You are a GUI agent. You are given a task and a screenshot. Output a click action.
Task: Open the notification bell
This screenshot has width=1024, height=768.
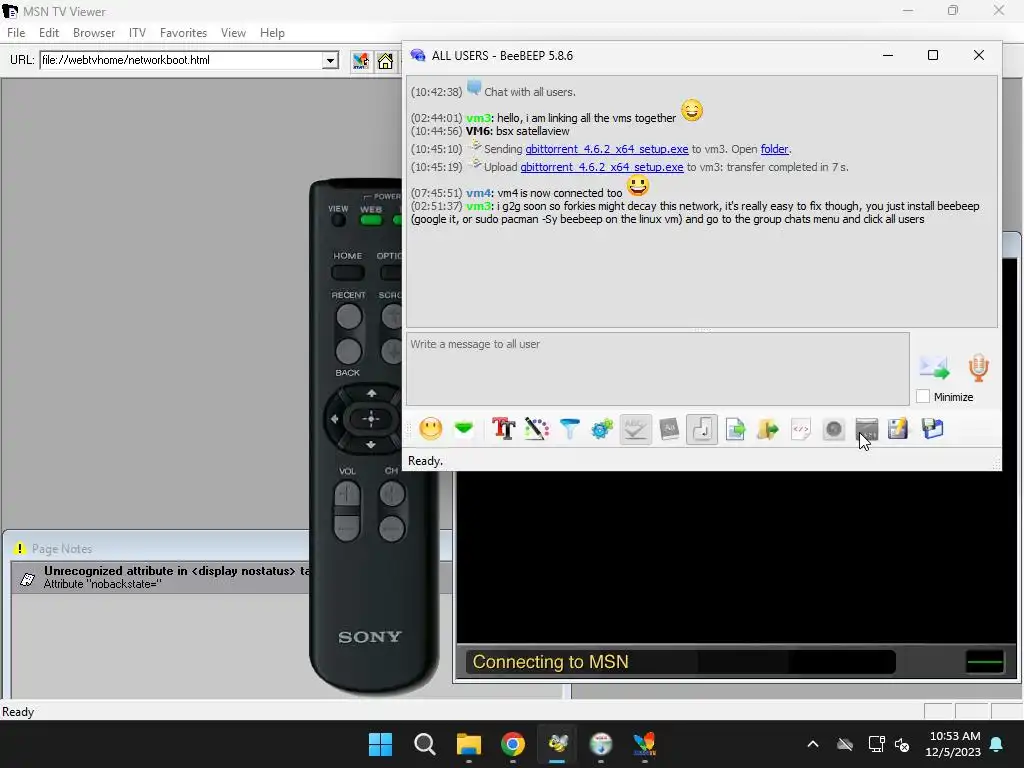pyautogui.click(x=997, y=744)
